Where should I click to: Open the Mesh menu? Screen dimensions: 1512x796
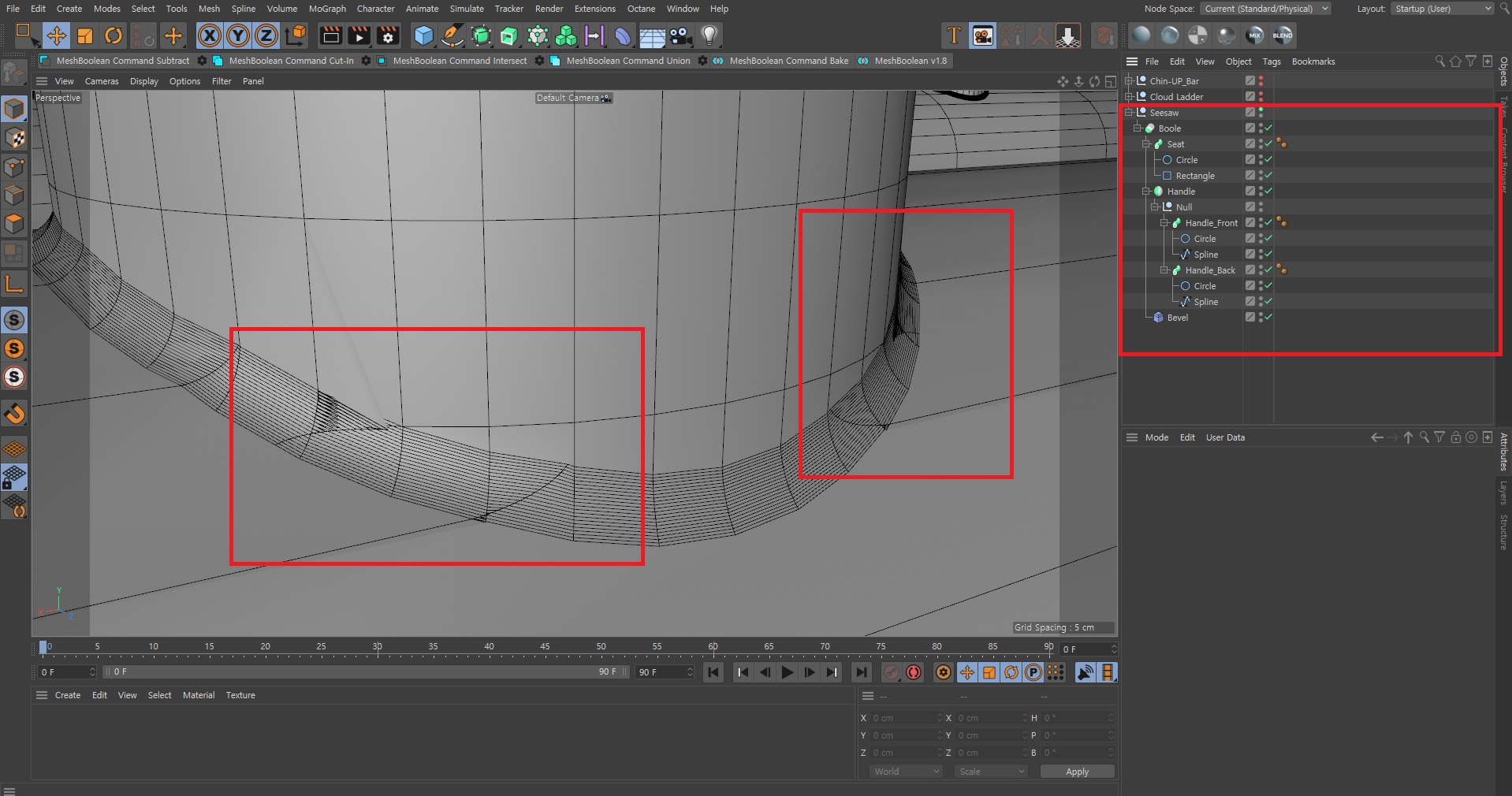(x=209, y=9)
